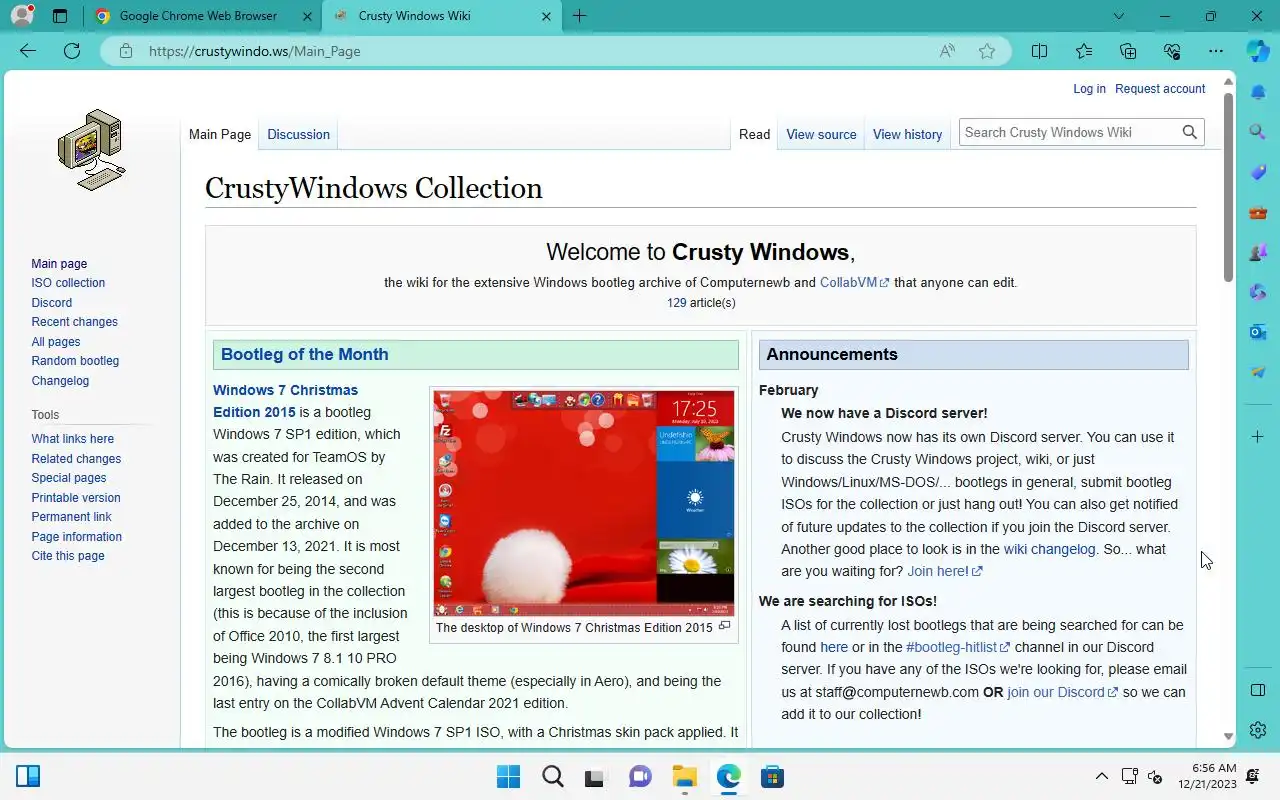
Task: Open the sidebar Outlook icon
Action: pos(1258,332)
